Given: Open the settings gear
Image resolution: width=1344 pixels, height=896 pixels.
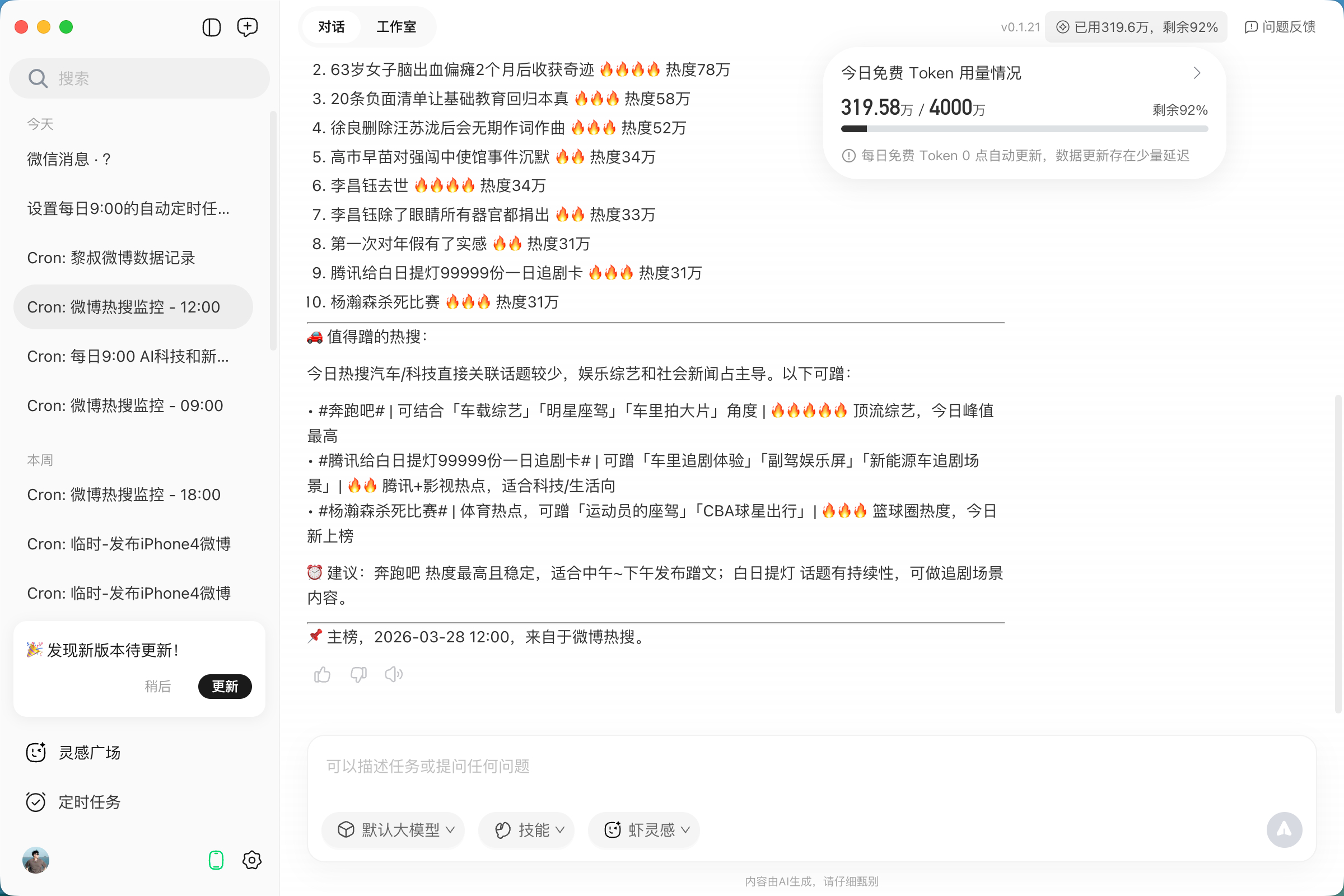Looking at the screenshot, I should 251,860.
